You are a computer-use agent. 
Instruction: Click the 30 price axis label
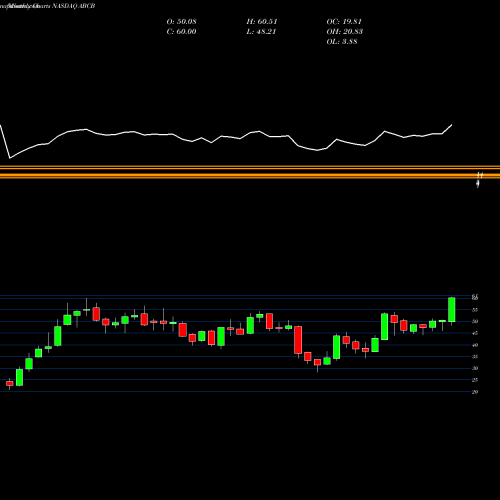pos(475,368)
